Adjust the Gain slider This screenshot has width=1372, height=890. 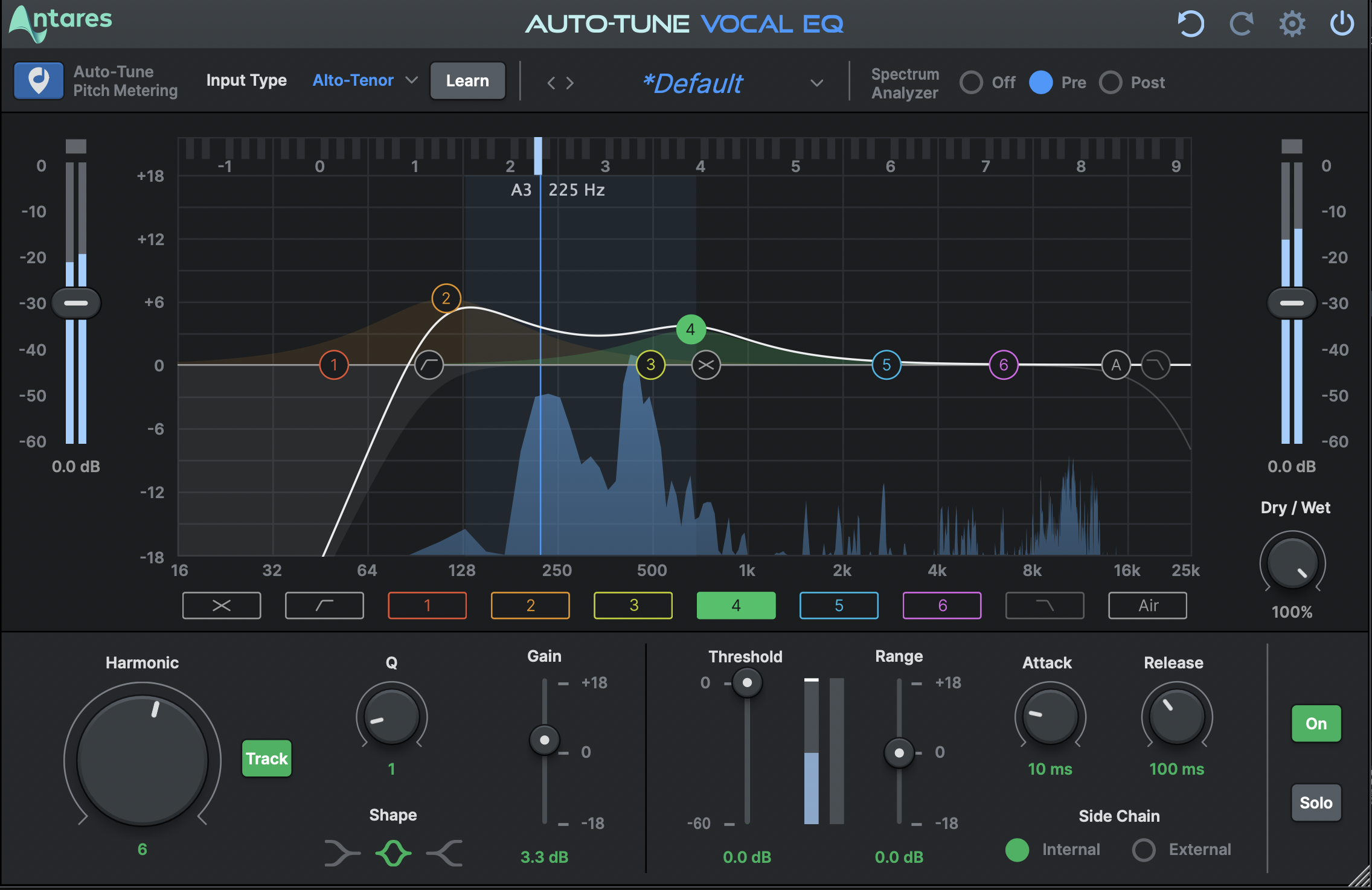(544, 740)
